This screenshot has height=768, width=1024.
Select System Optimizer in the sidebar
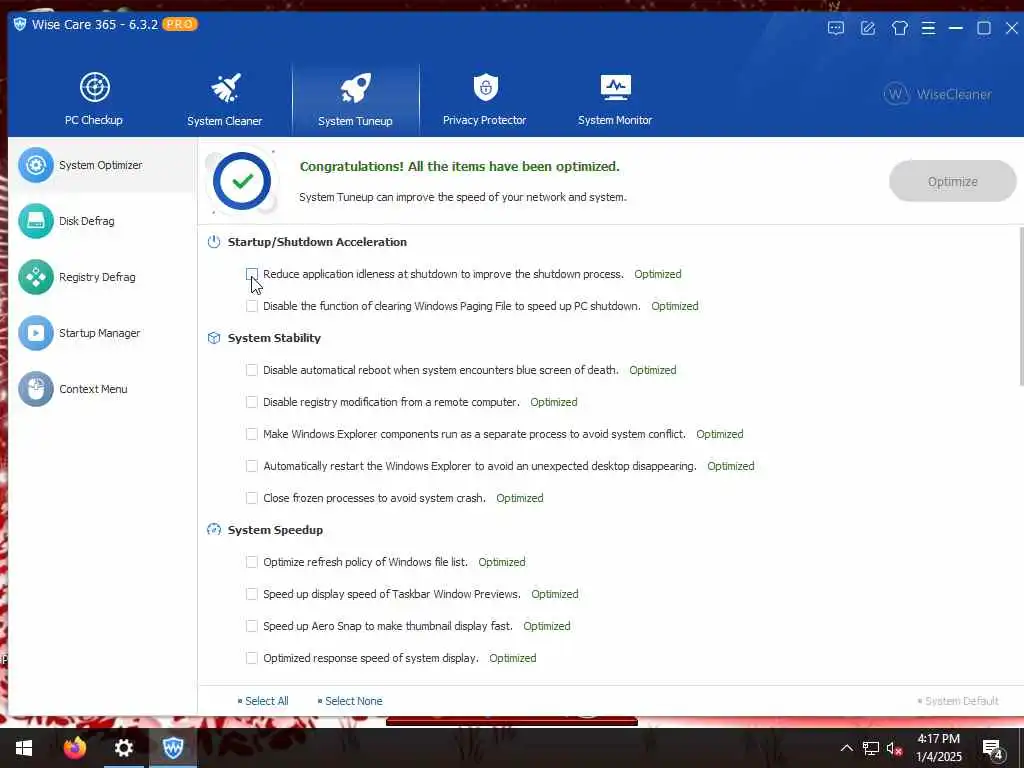[x=103, y=165]
